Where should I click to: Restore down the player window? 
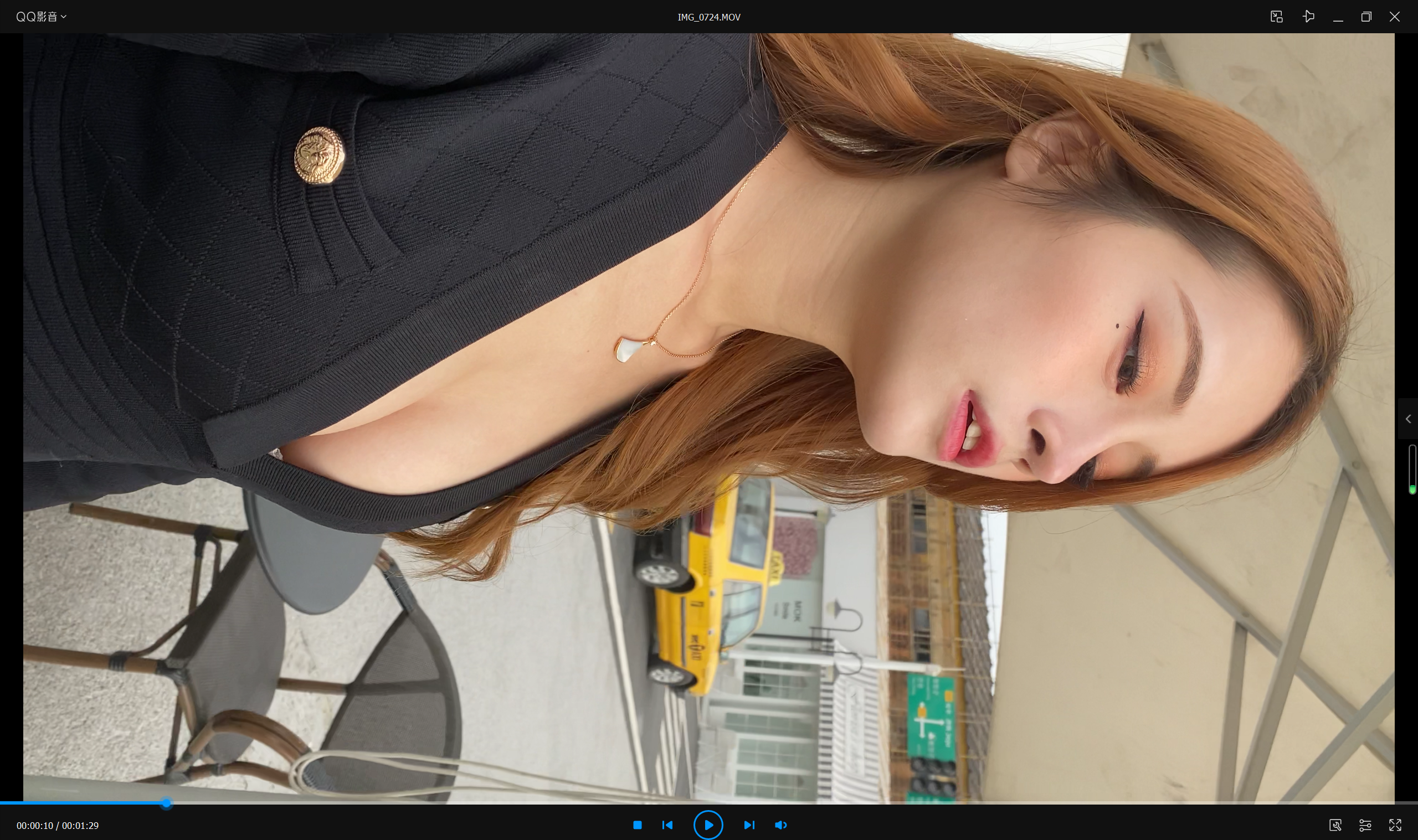pyautogui.click(x=1366, y=17)
